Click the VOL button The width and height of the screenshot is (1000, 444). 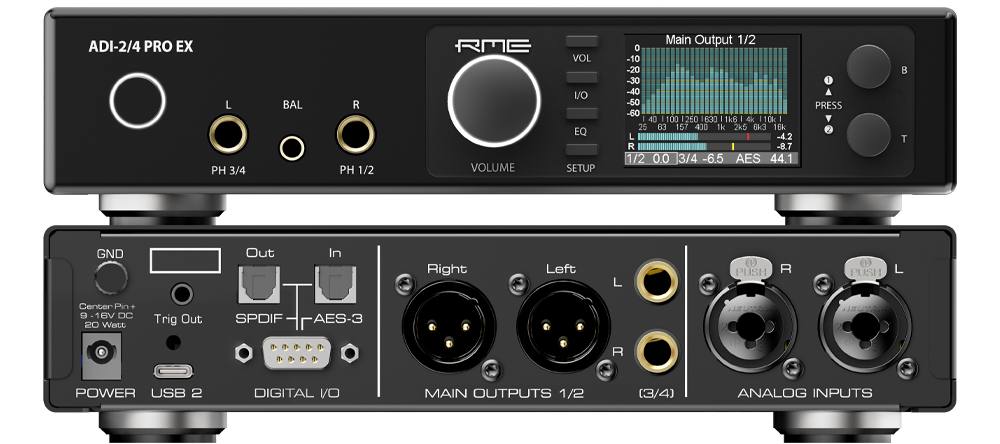582,41
